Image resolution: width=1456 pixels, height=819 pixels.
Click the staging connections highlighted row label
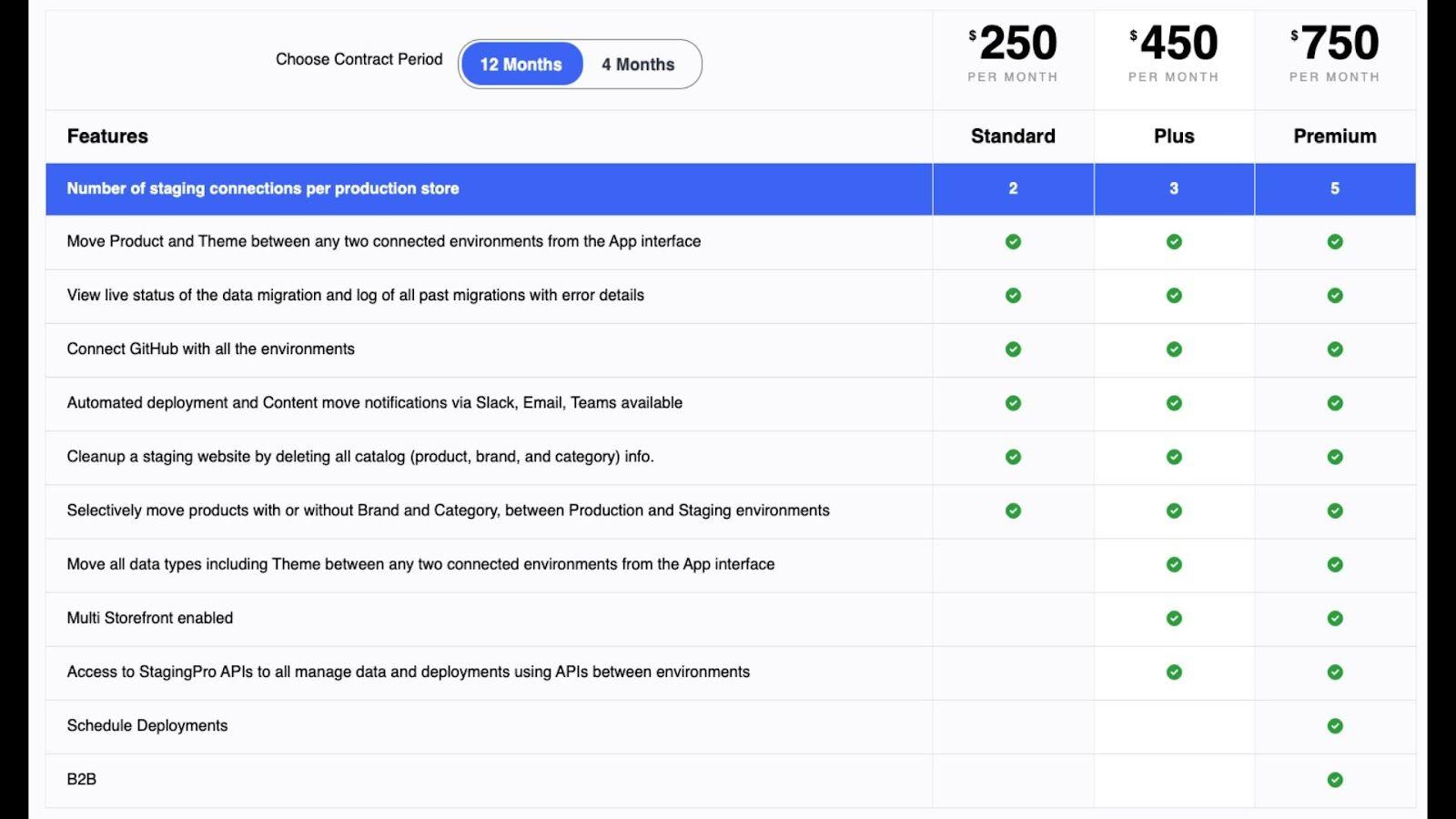tap(263, 189)
